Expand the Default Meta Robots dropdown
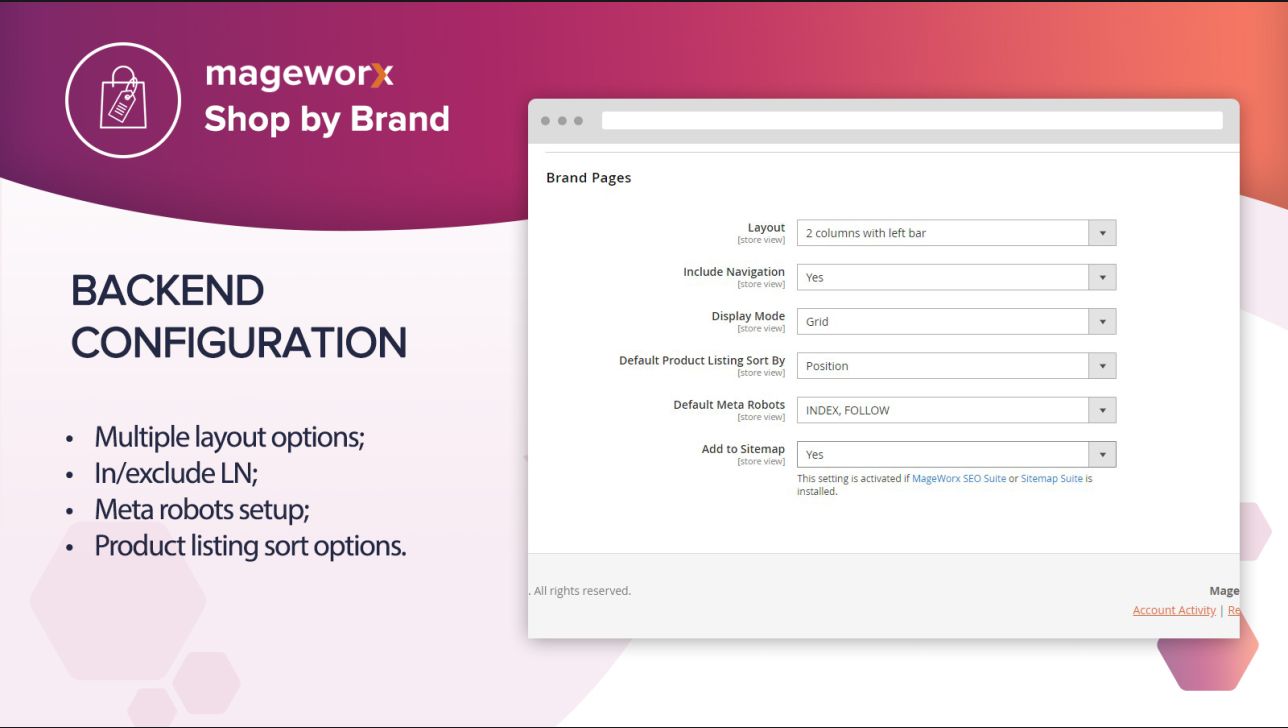The width and height of the screenshot is (1288, 728). tap(955, 410)
